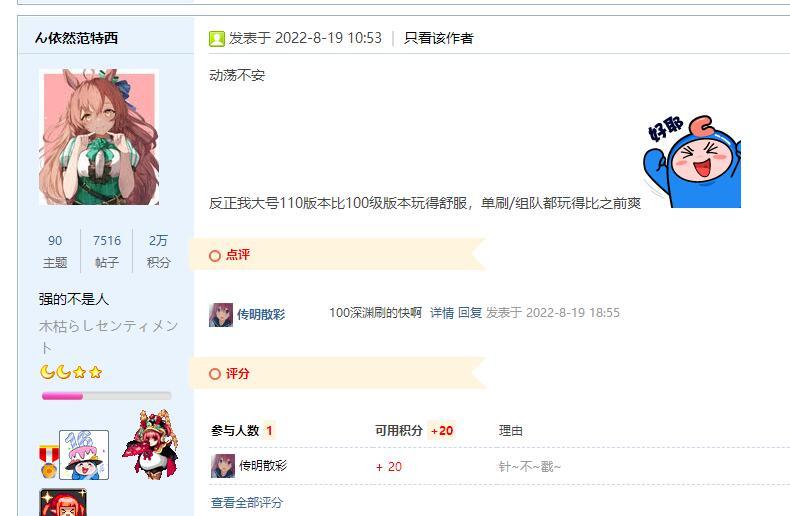Click the red-haired pixel character badge
This screenshot has width=790, height=516.
coord(150,444)
